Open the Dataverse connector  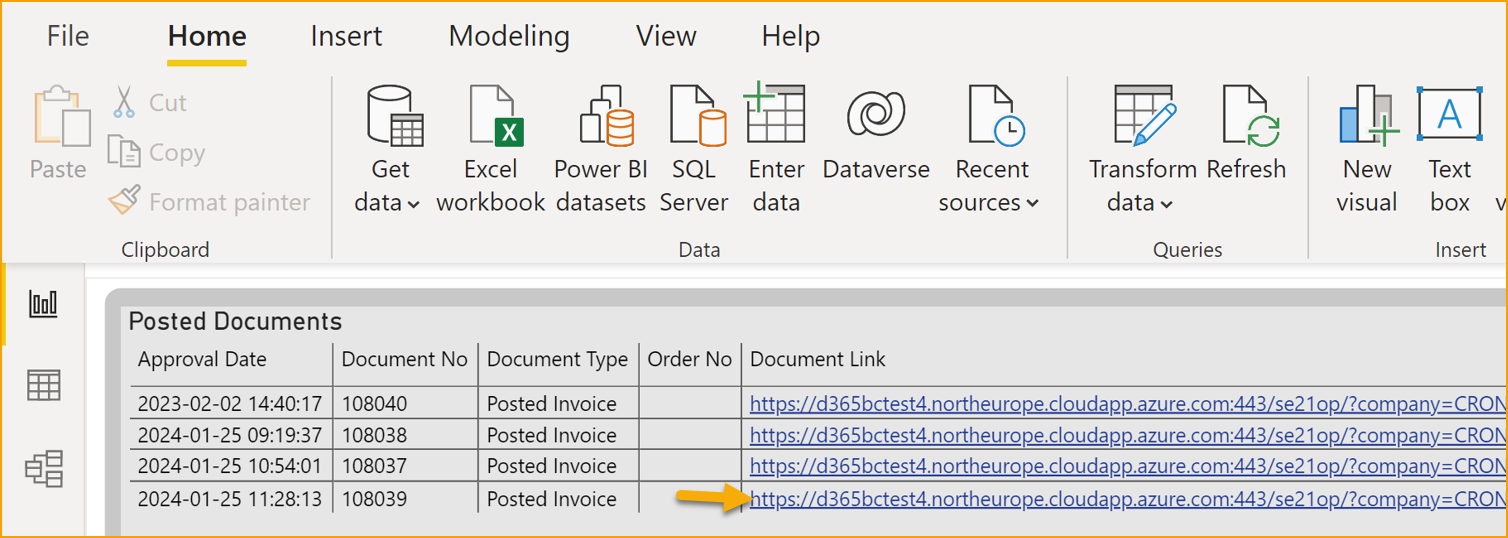click(876, 134)
